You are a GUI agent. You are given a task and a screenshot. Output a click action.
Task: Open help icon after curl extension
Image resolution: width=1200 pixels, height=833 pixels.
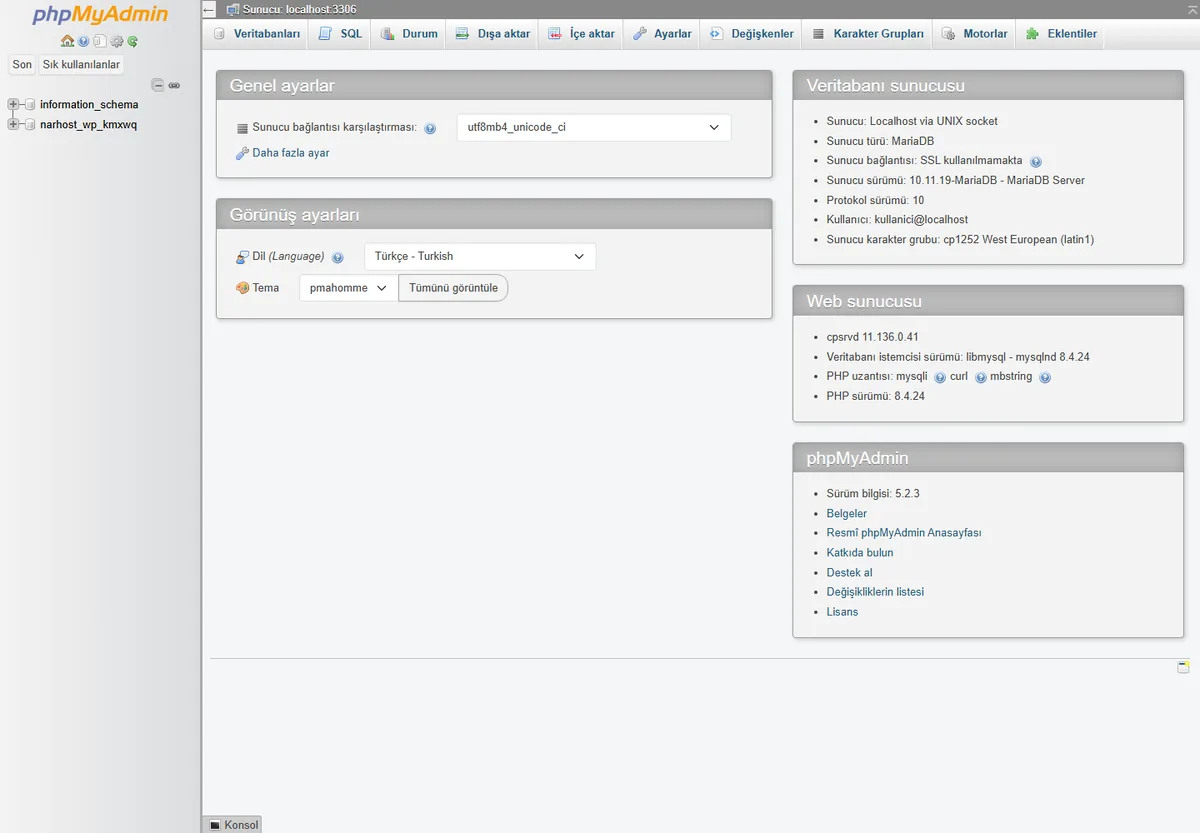(981, 377)
